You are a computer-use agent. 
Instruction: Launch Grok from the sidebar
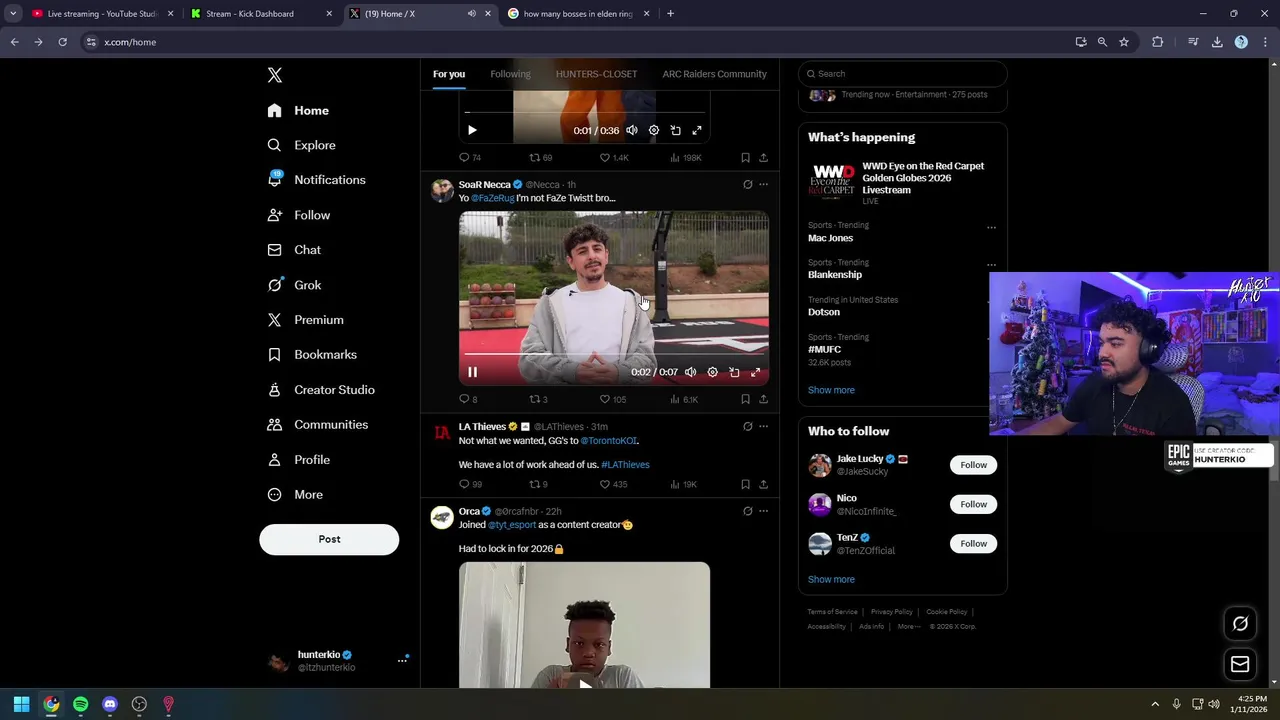pos(294,285)
